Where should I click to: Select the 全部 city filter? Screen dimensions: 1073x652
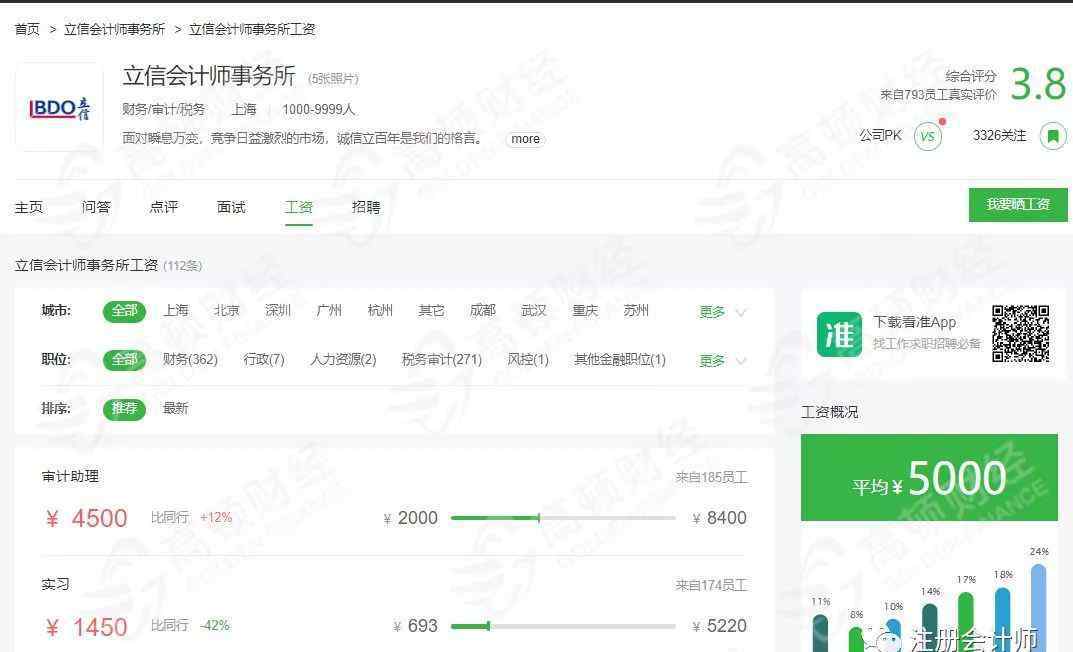[125, 311]
